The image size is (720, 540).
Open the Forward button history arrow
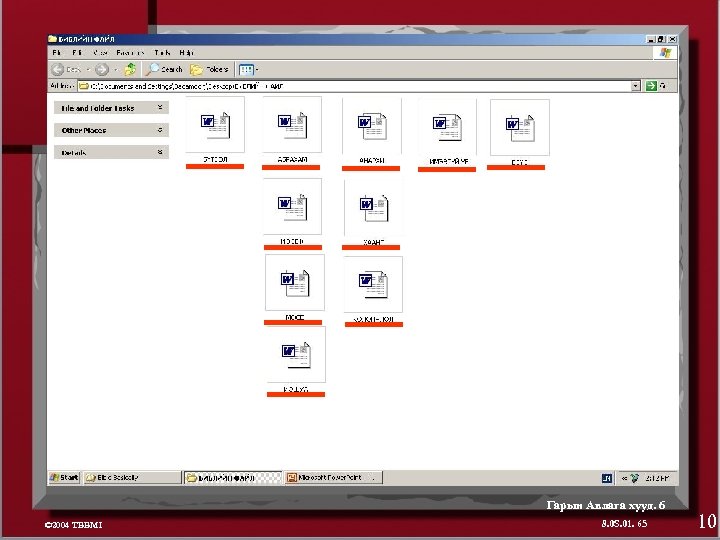pos(115,70)
